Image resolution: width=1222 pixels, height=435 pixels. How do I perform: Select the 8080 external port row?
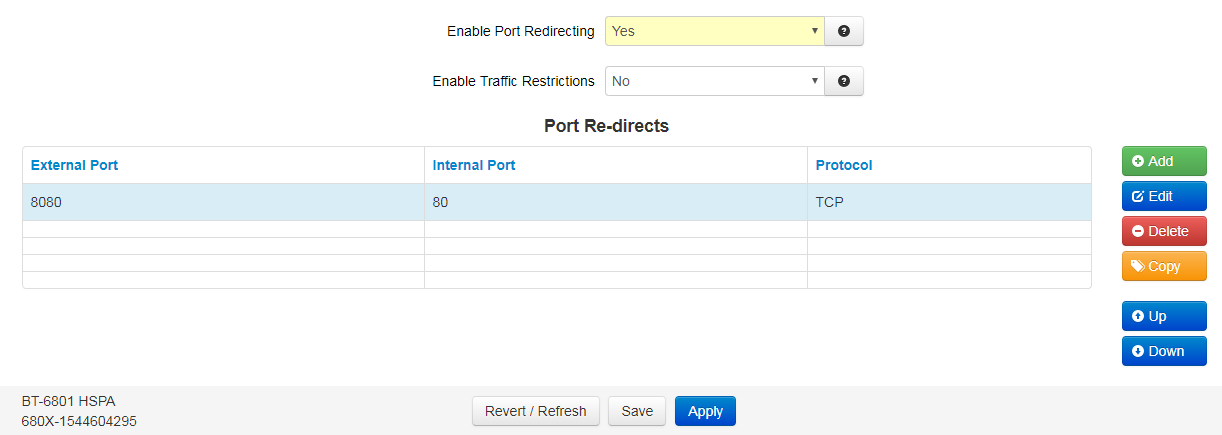click(x=557, y=202)
